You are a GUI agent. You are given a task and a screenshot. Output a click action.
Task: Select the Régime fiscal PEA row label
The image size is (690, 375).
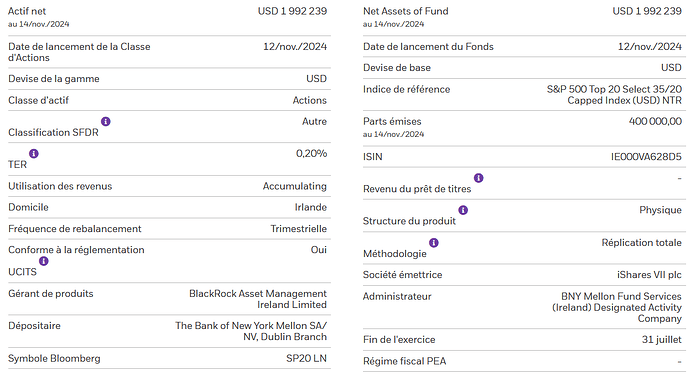404,361
